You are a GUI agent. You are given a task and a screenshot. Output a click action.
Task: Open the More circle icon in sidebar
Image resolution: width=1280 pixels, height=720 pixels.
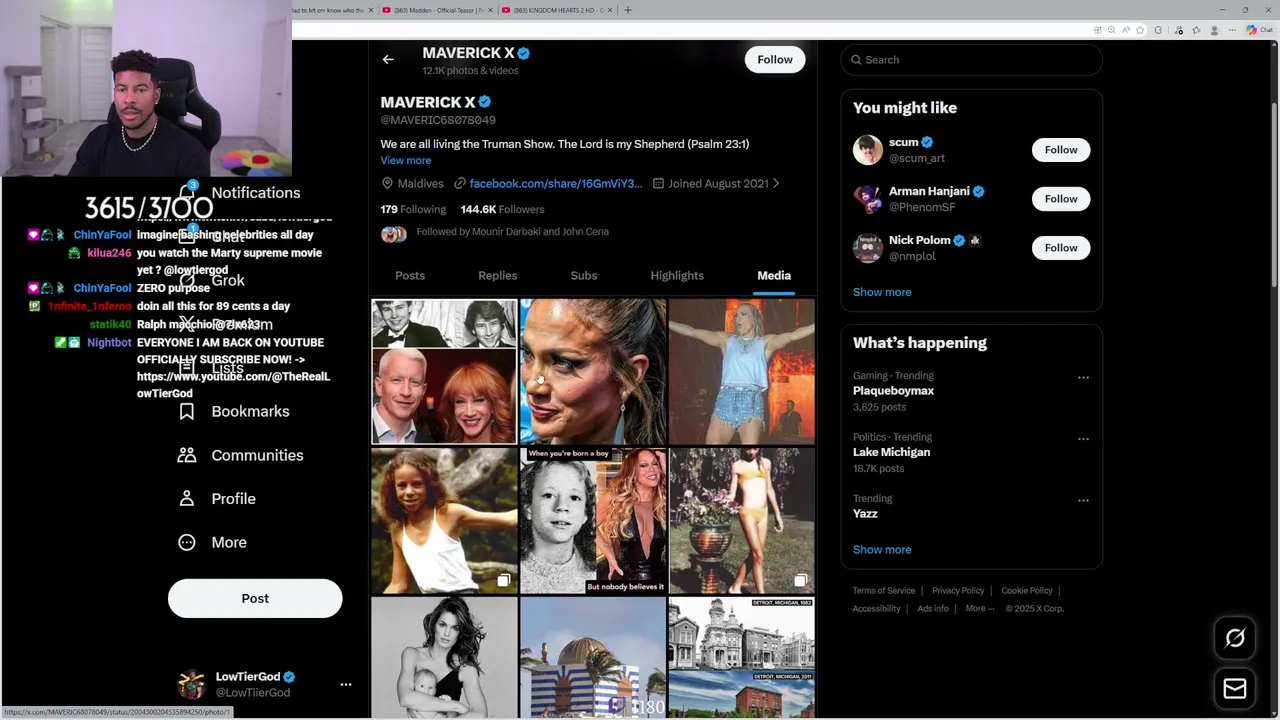tap(187, 542)
